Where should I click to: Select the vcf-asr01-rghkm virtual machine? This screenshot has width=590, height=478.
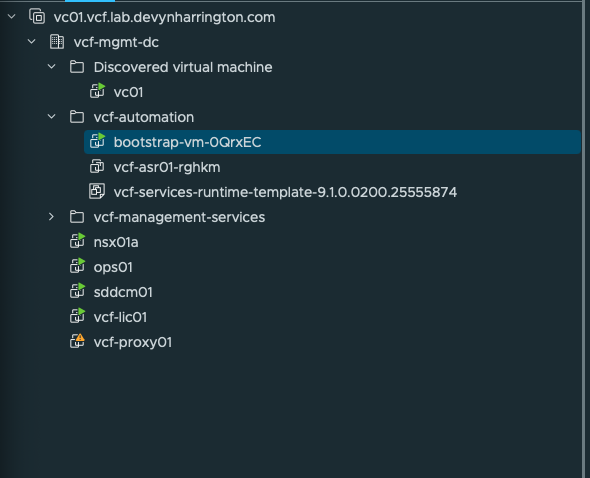(167, 167)
